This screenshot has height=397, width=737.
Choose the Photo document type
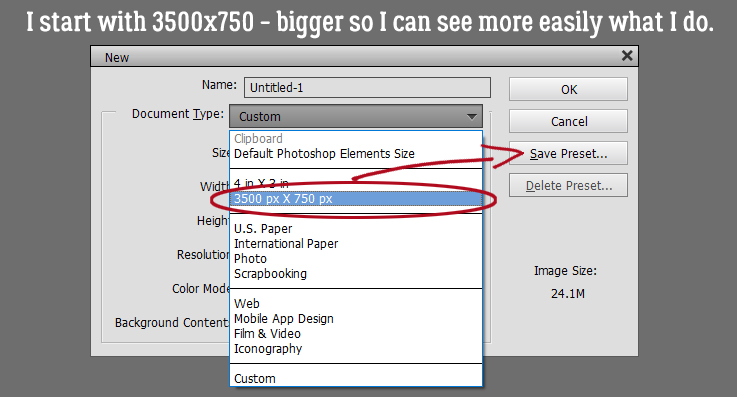pos(356,259)
